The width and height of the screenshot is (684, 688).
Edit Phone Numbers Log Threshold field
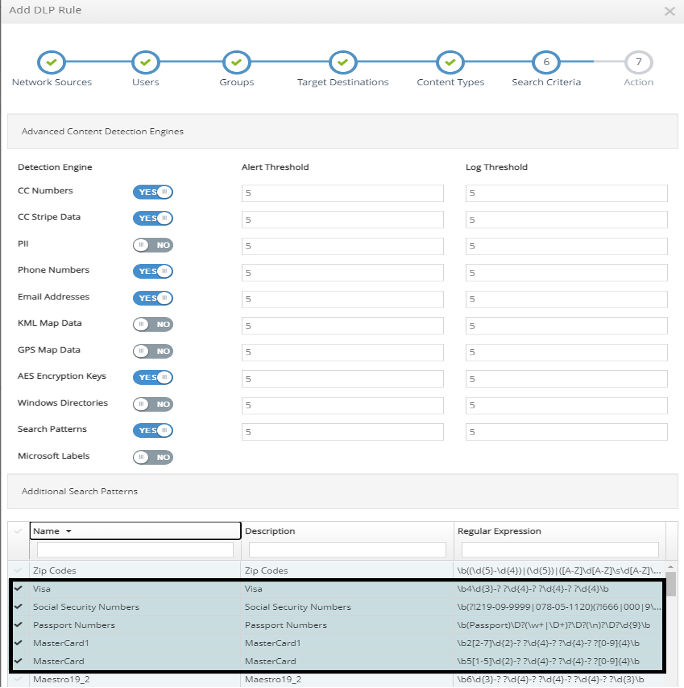click(x=566, y=273)
